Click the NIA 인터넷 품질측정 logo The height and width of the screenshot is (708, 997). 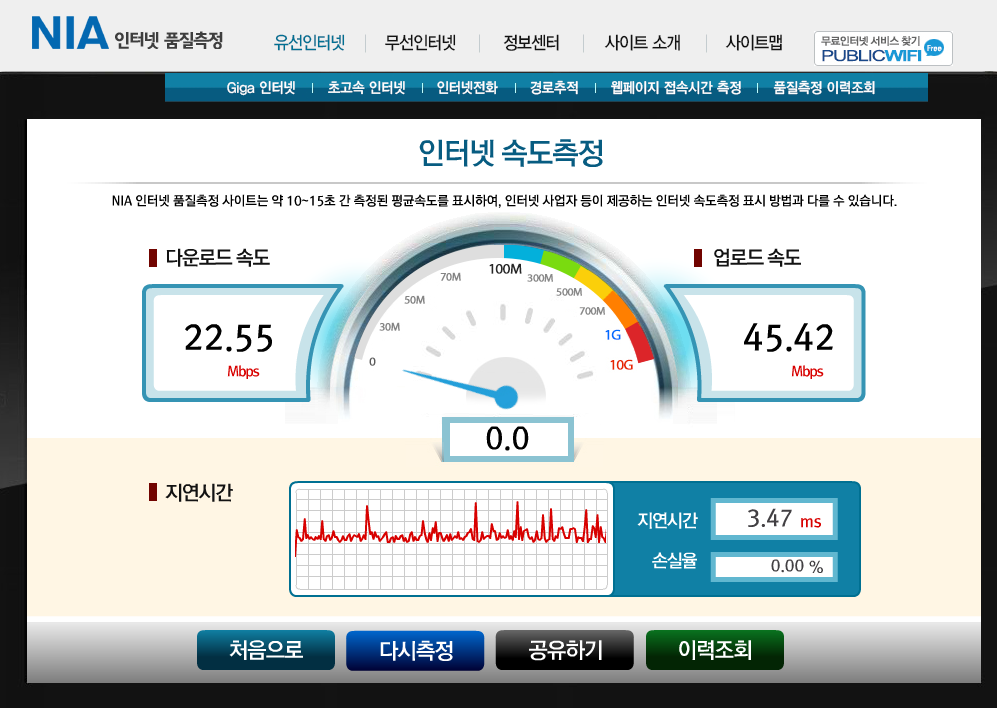point(127,34)
